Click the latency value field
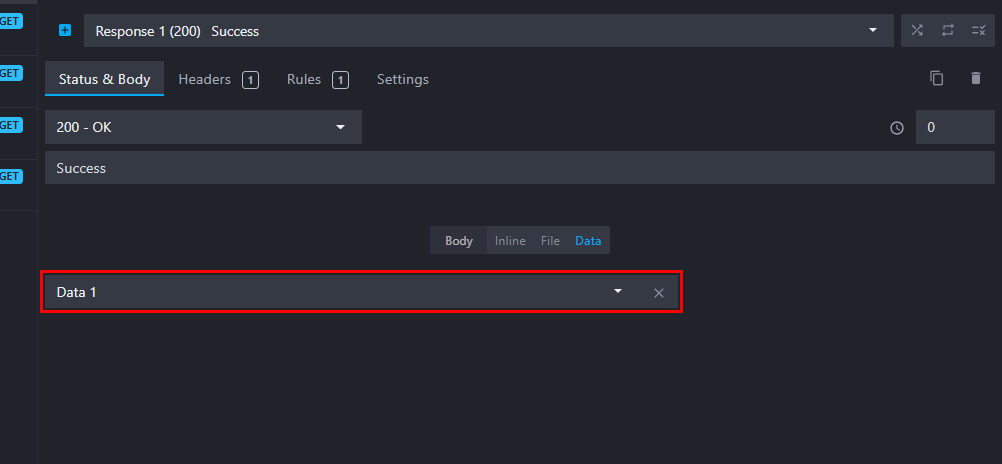Viewport: 1002px width, 464px height. click(954, 128)
